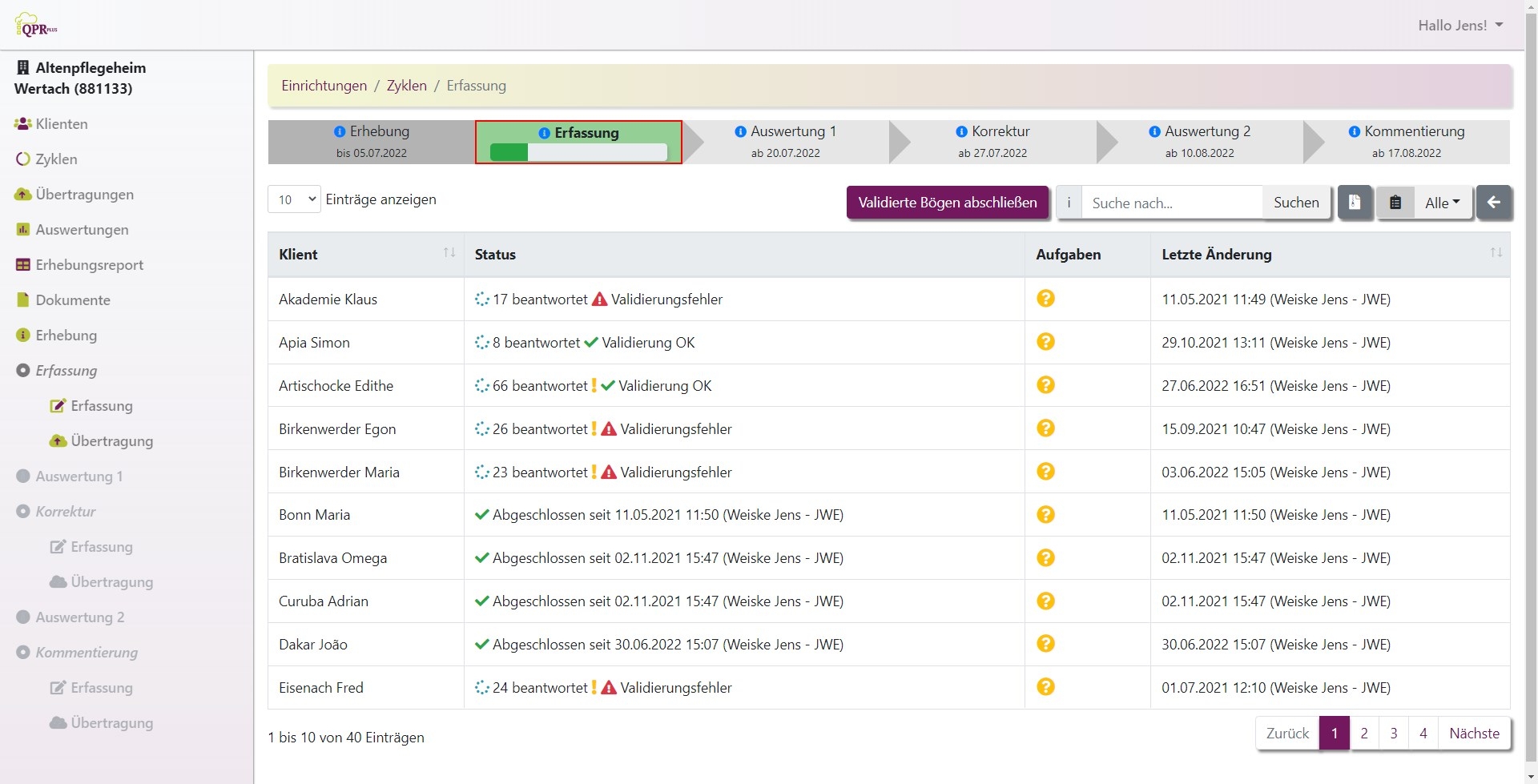
Task: Open the entries-per-page dropdown showing 10
Action: (x=294, y=199)
